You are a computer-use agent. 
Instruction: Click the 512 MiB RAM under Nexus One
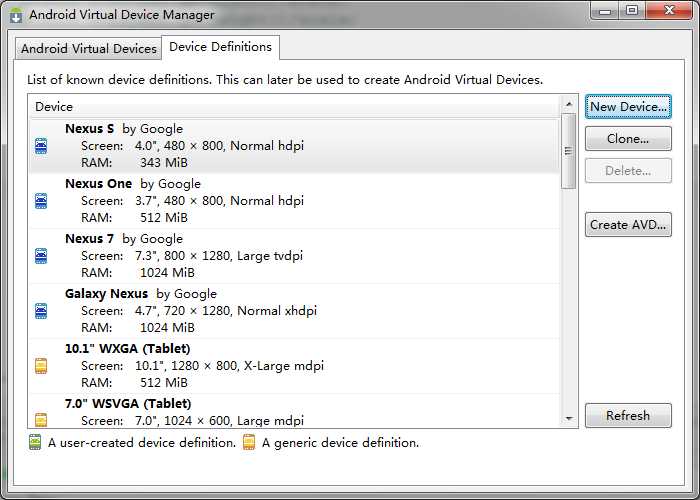point(164,218)
